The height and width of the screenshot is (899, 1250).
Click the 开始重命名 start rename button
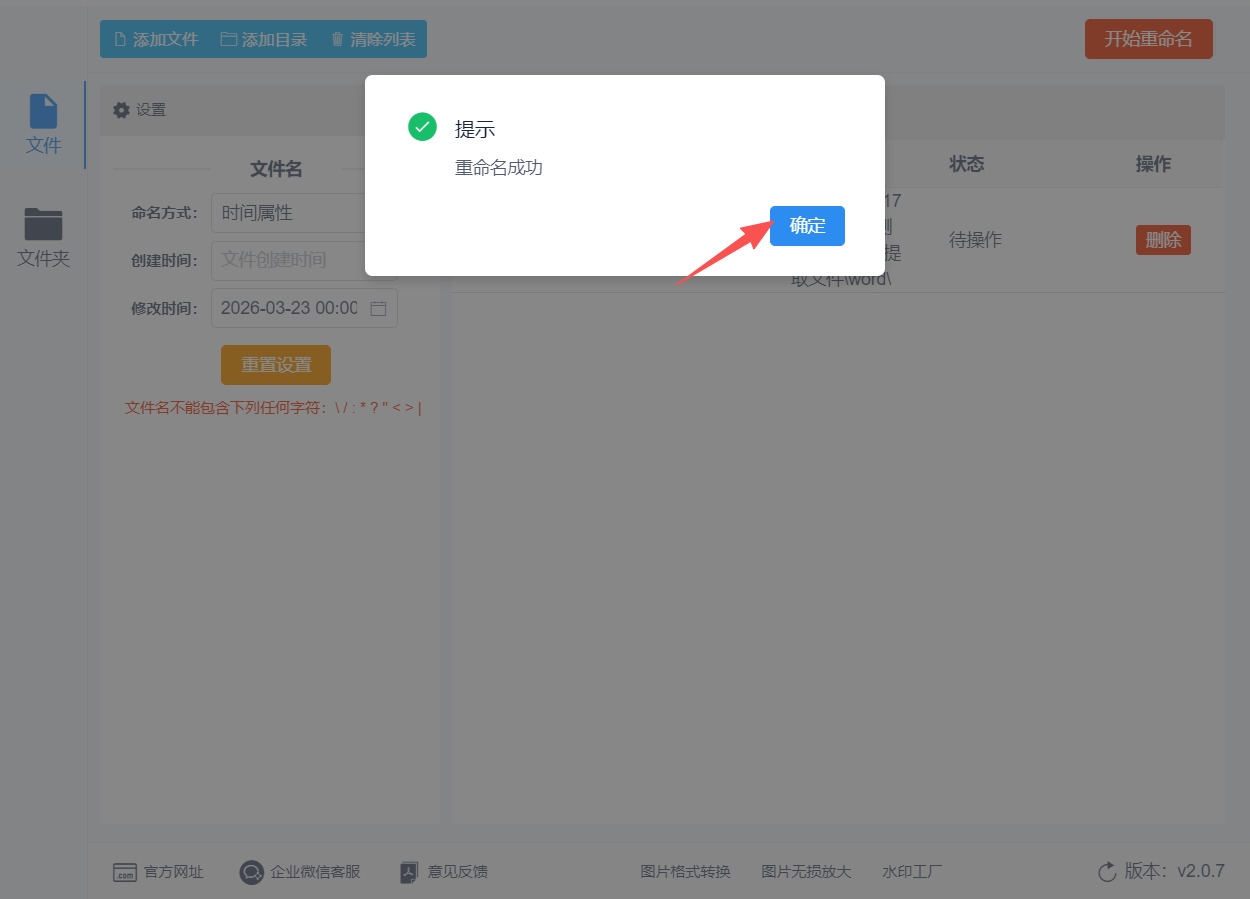pyautogui.click(x=1148, y=38)
